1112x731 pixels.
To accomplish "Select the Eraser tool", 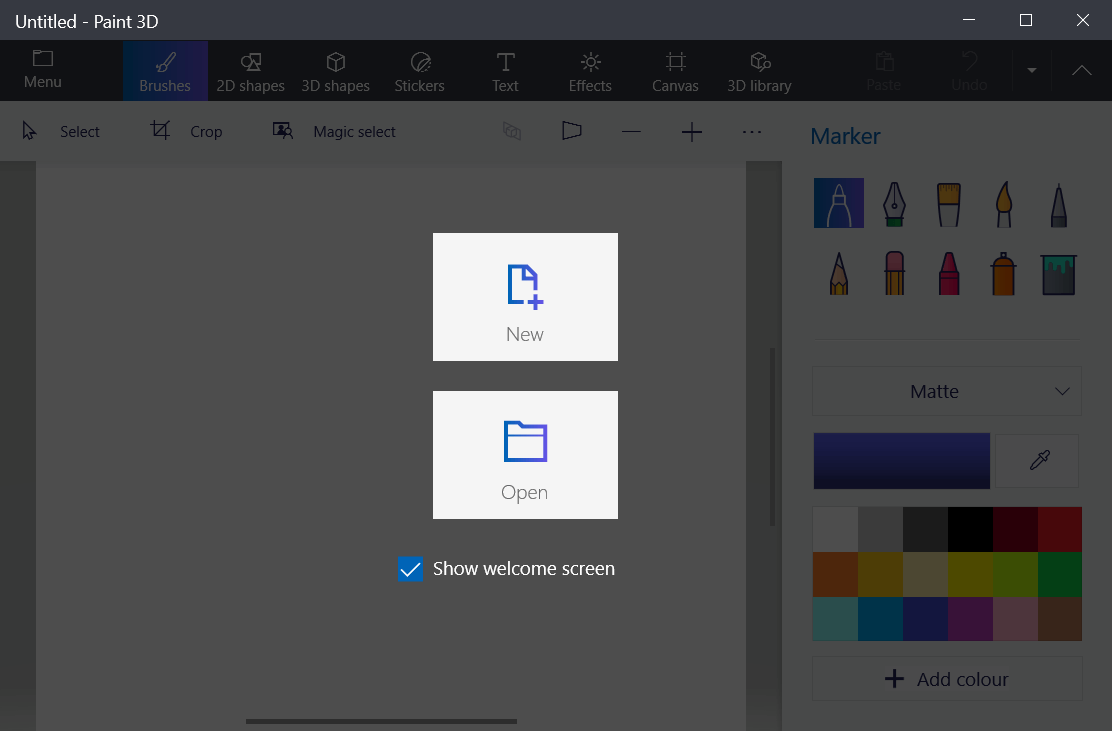I will (894, 273).
